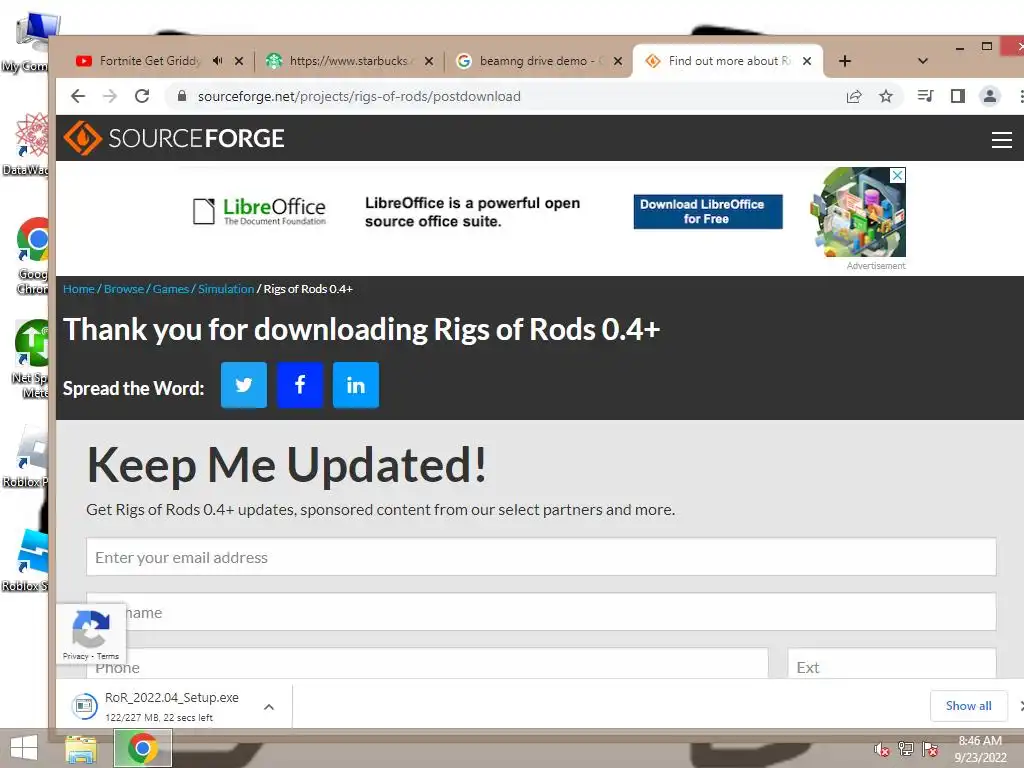Click the SourceForge logo
The width and height of the screenshot is (1024, 768).
click(174, 138)
